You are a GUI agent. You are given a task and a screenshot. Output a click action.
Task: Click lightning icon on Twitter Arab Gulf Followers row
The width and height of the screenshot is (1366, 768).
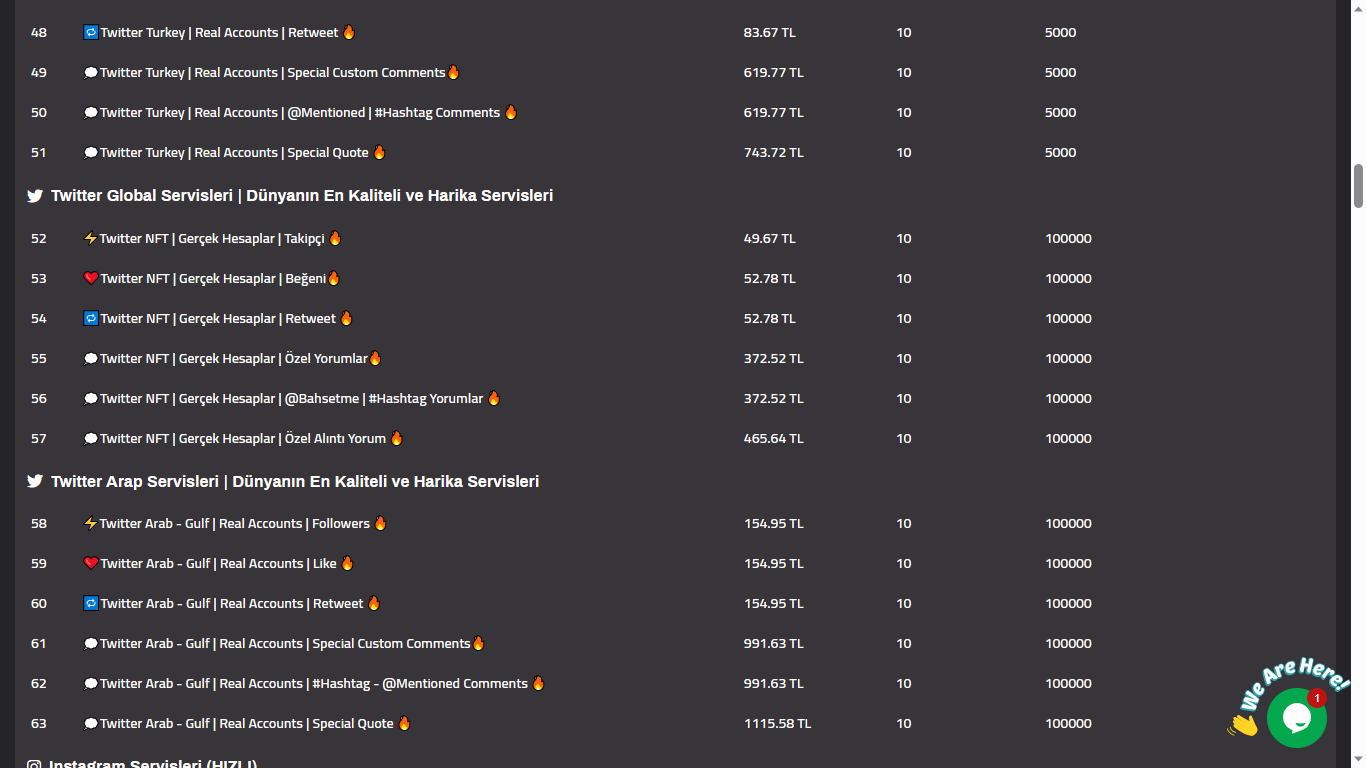pos(90,524)
